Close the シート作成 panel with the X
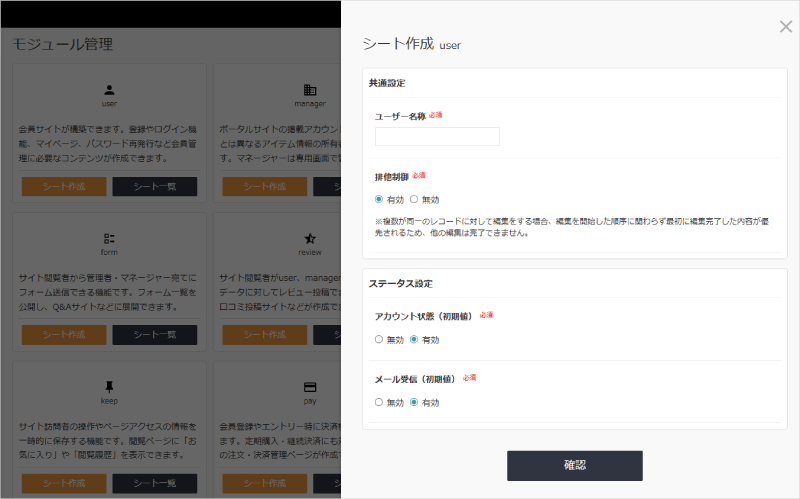Screen dimensions: 800x499 [x=786, y=27]
